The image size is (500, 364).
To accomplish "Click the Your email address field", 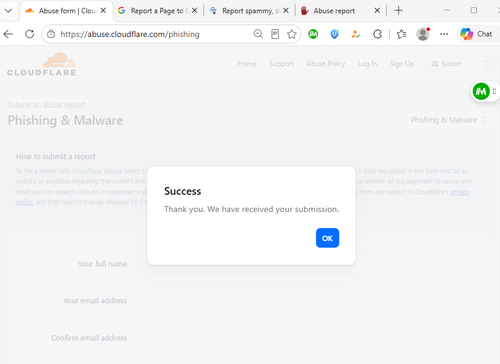I will (310, 301).
